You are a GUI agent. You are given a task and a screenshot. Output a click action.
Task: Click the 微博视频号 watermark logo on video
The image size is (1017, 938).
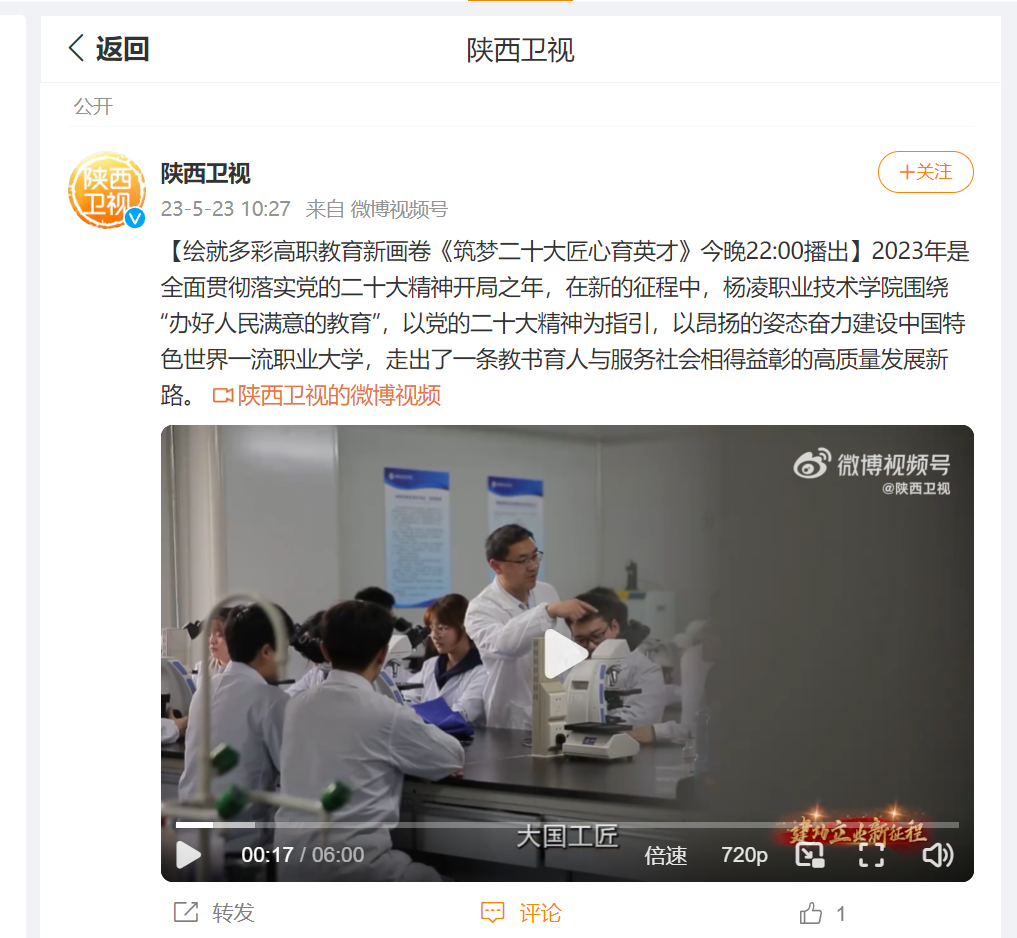click(x=872, y=470)
